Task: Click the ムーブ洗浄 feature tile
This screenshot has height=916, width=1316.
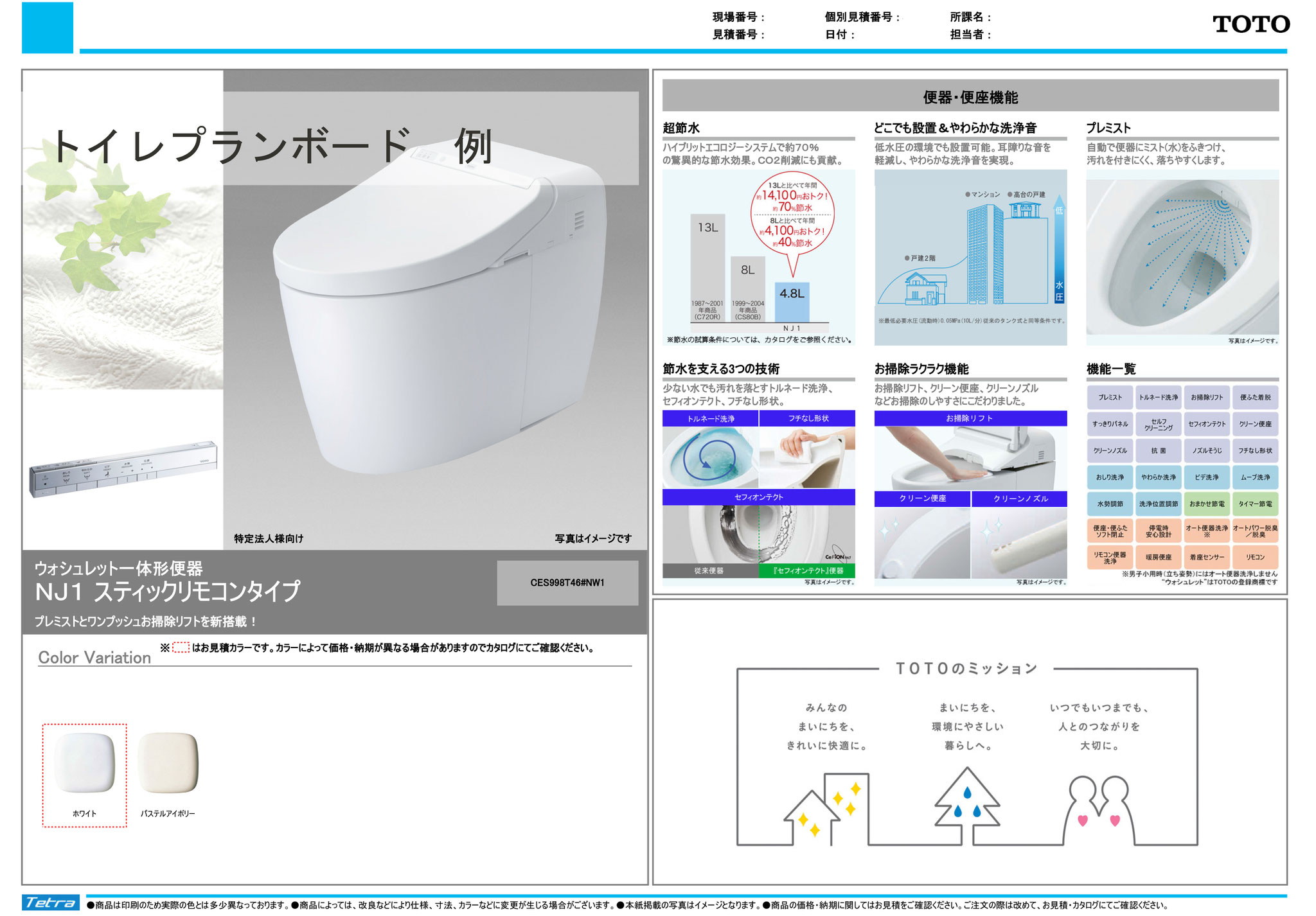Action: pyautogui.click(x=1255, y=477)
